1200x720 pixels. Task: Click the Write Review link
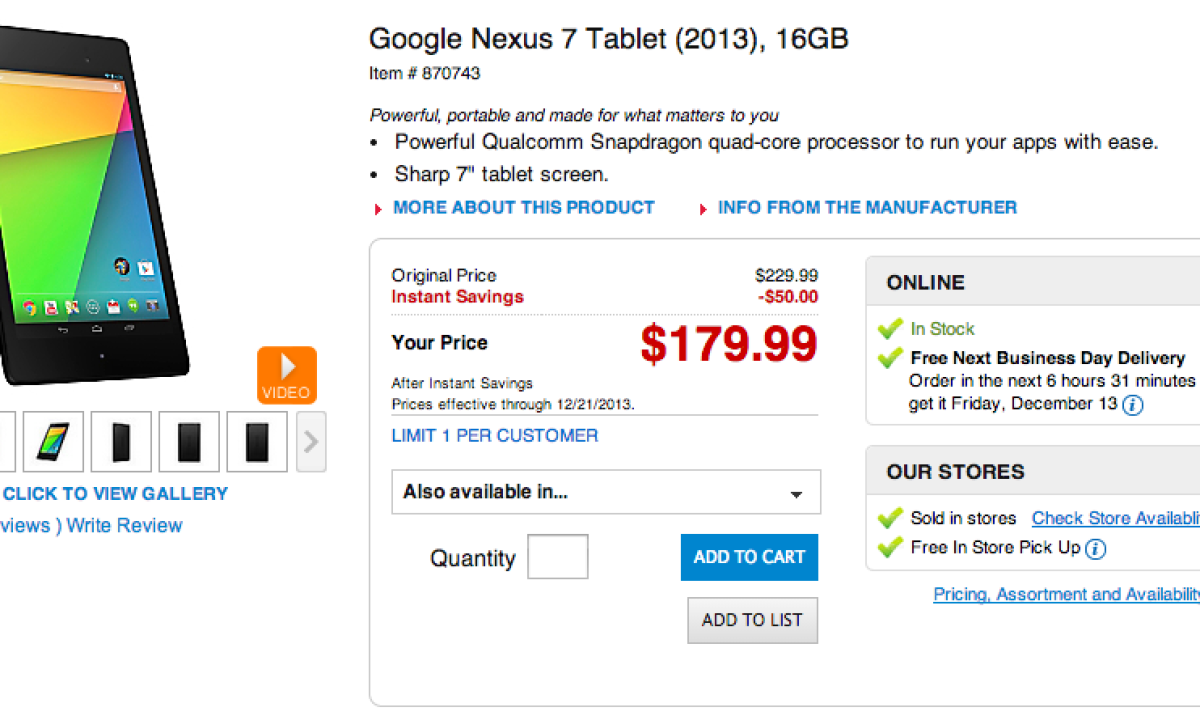[124, 525]
